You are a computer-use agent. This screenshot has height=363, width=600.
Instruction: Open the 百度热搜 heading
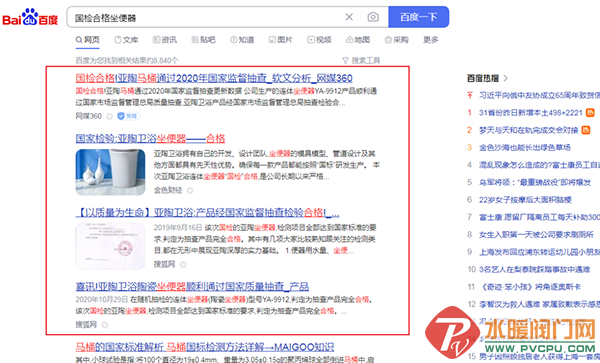click(483, 78)
